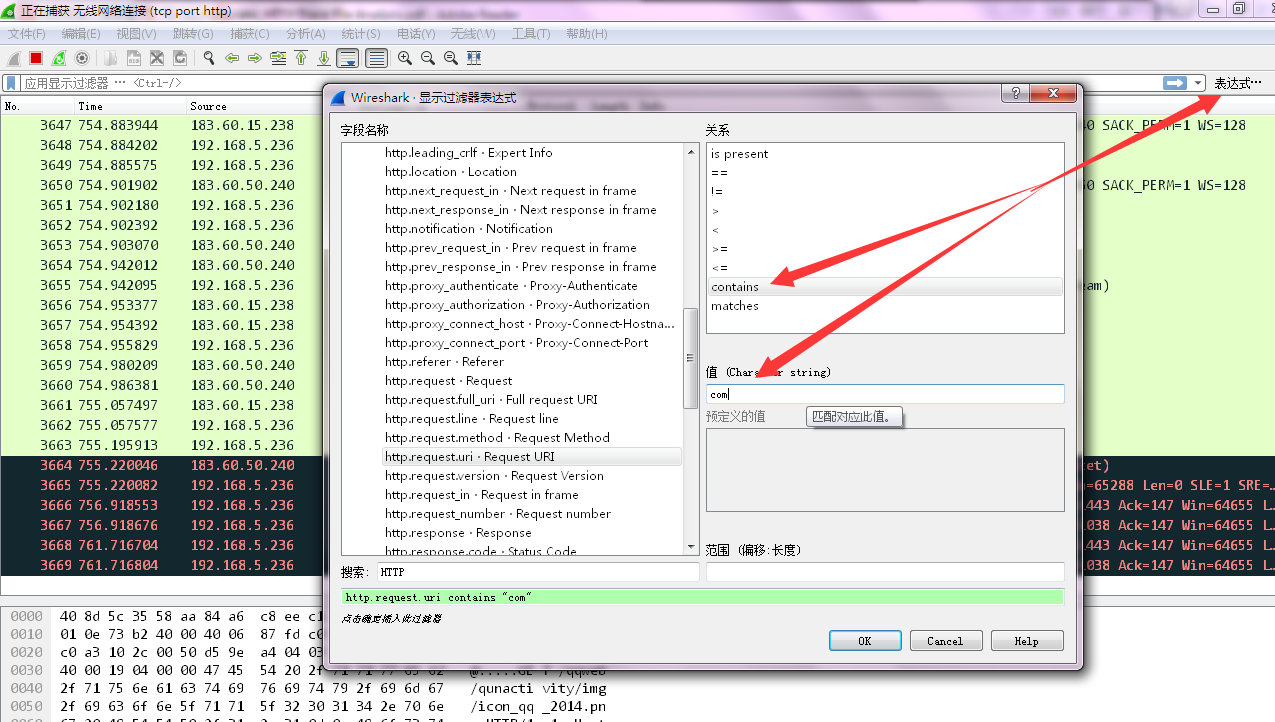Open the display filter history dropdown

(x=1198, y=83)
